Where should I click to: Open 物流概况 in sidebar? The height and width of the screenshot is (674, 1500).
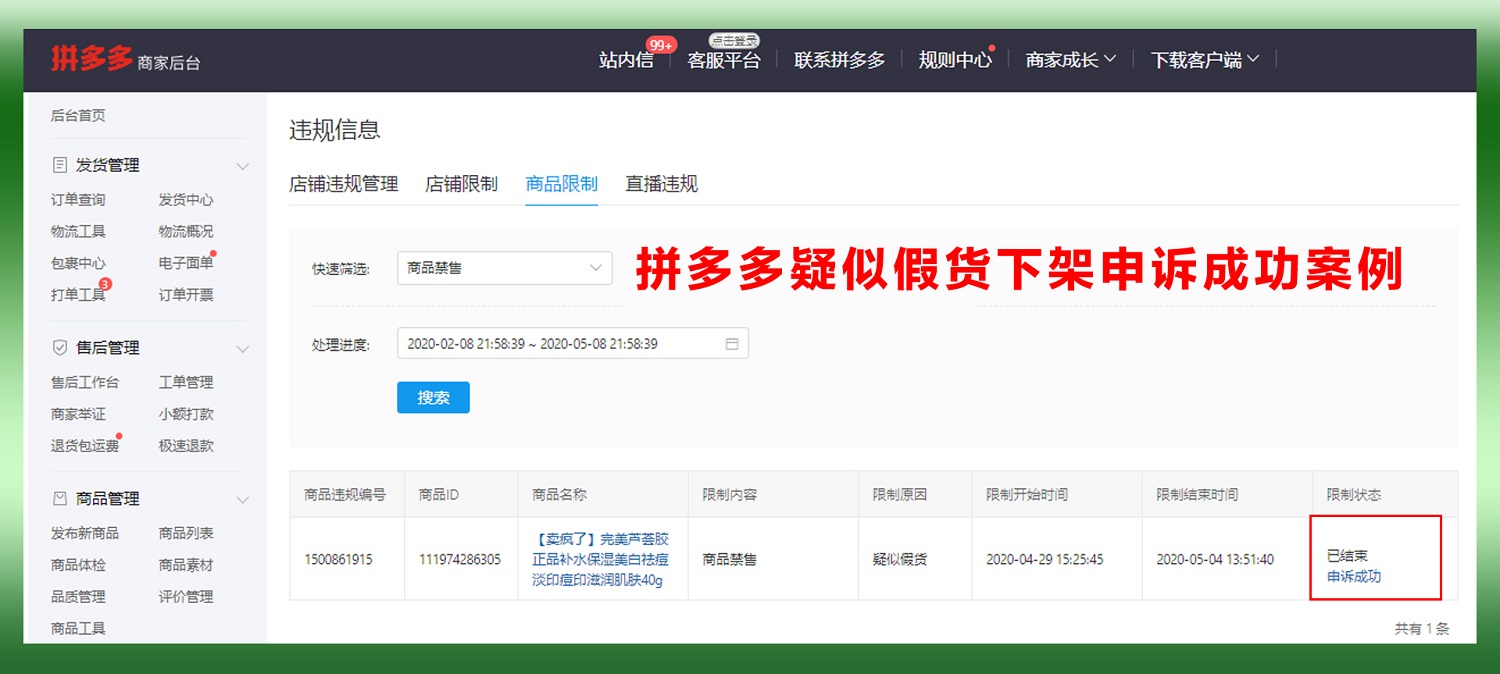coord(186,232)
